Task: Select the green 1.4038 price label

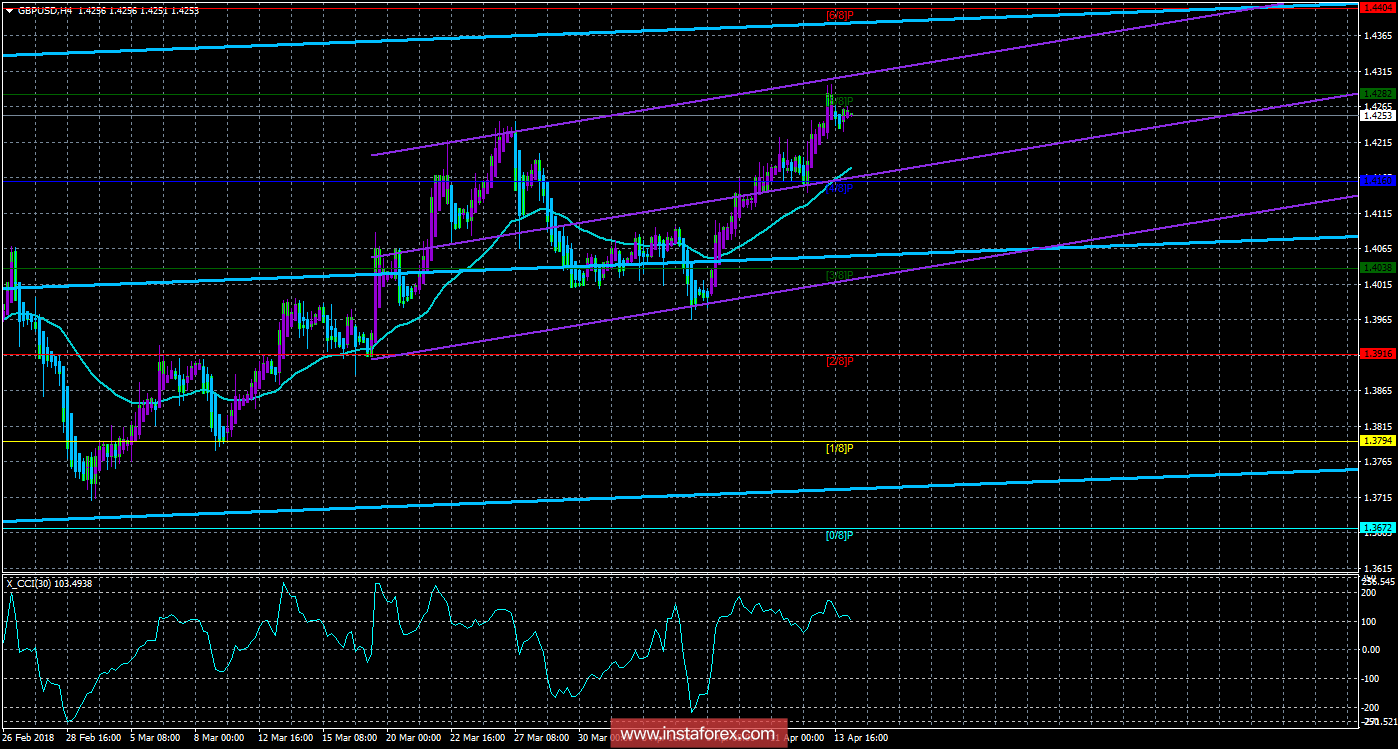Action: [1377, 268]
